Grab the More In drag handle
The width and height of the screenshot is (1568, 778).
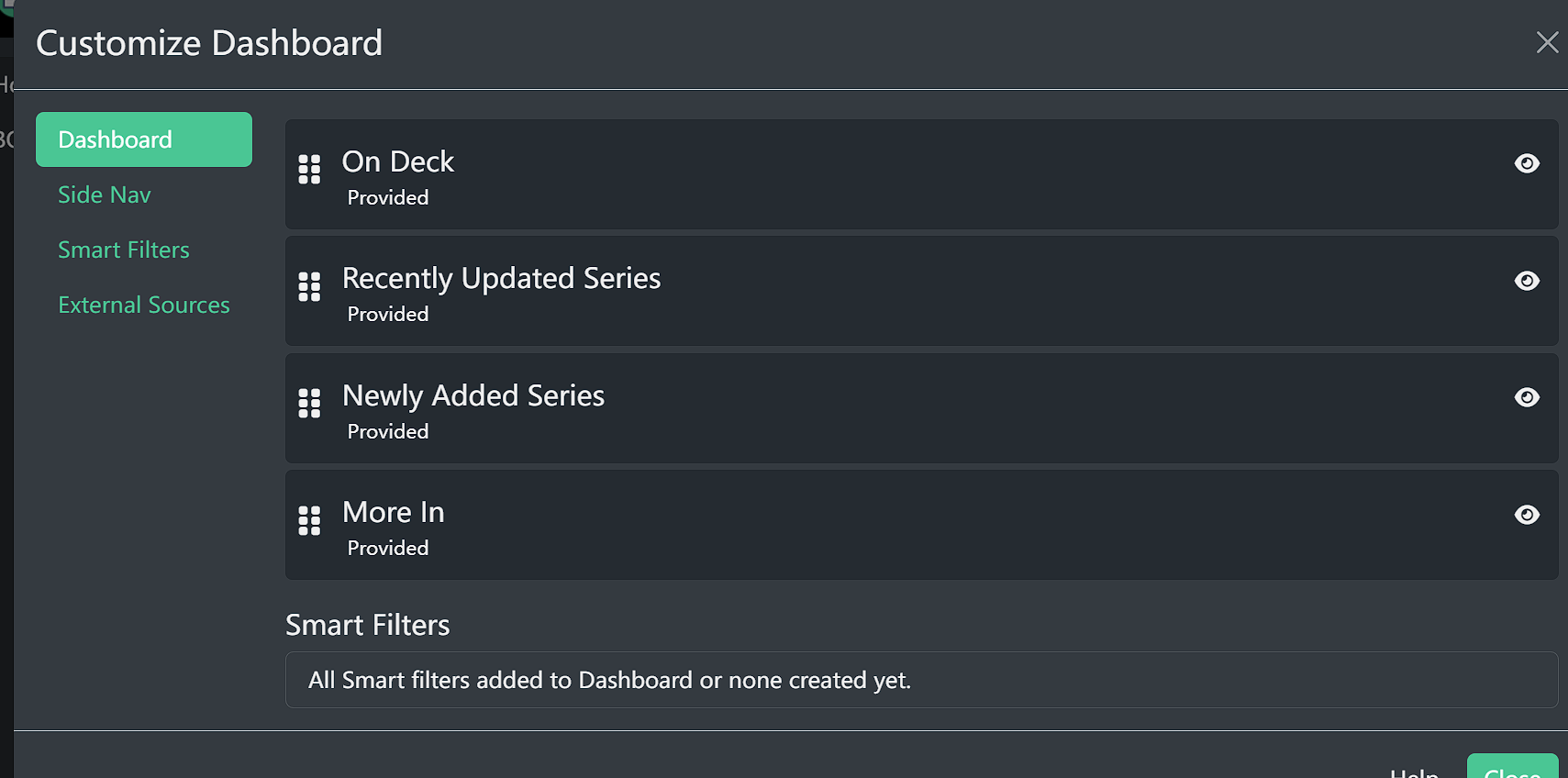coord(309,520)
